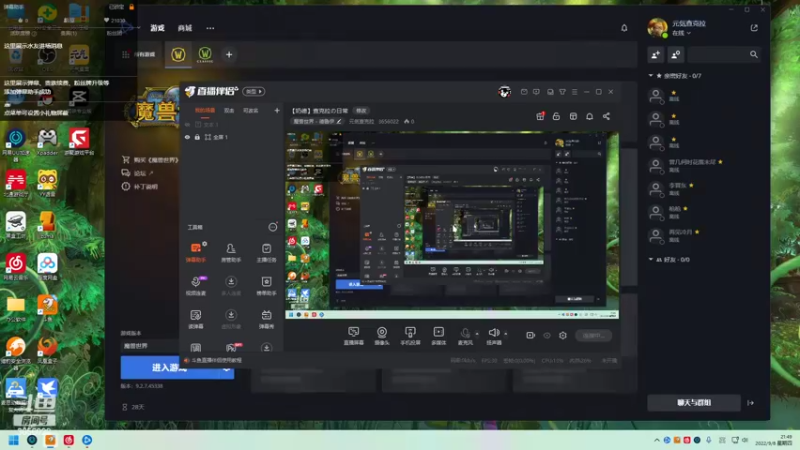Click the bell icon in streaming app header

tap(589, 116)
